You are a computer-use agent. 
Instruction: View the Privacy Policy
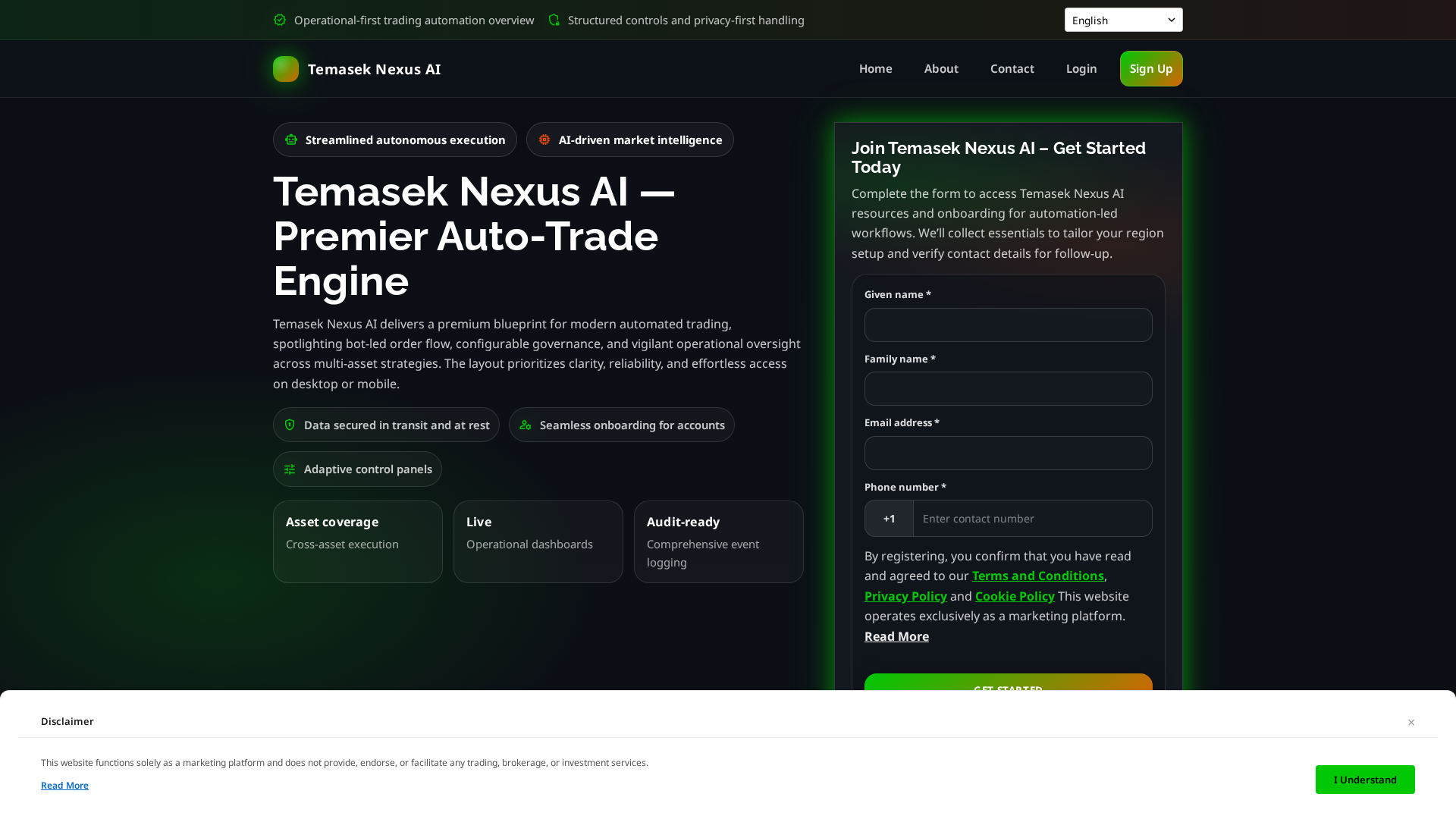[x=905, y=596]
